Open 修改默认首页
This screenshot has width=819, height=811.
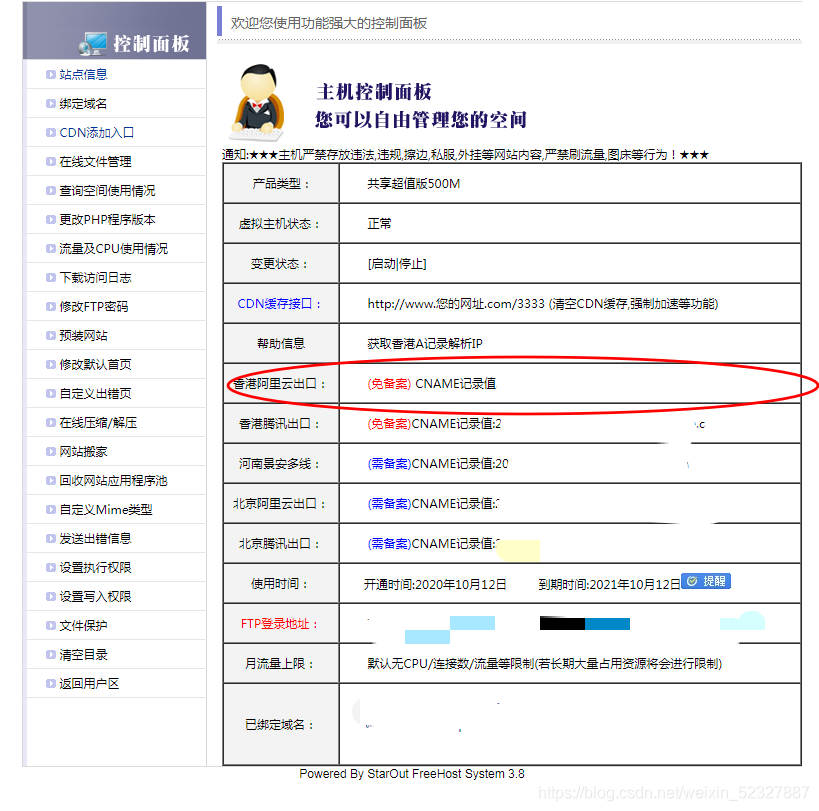click(95, 365)
